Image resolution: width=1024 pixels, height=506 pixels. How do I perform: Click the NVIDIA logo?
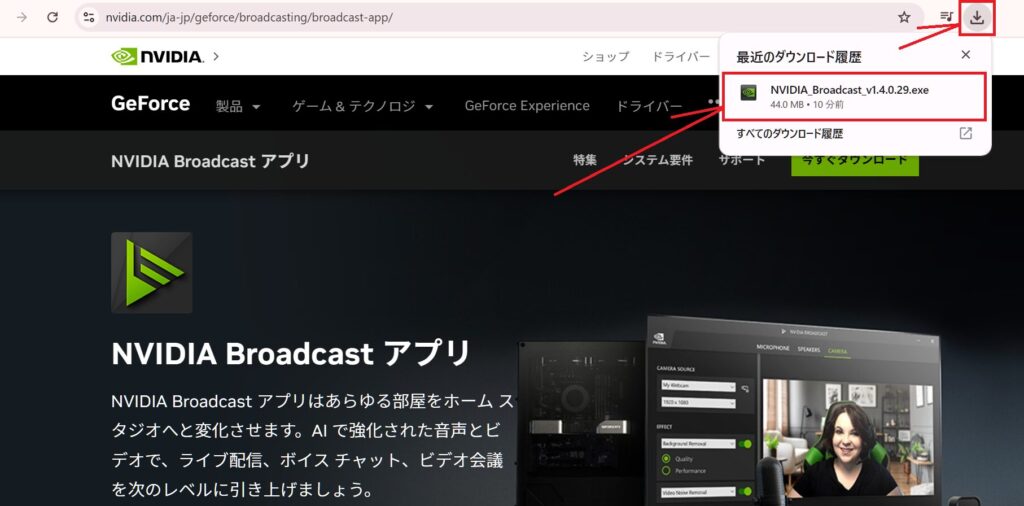(157, 57)
